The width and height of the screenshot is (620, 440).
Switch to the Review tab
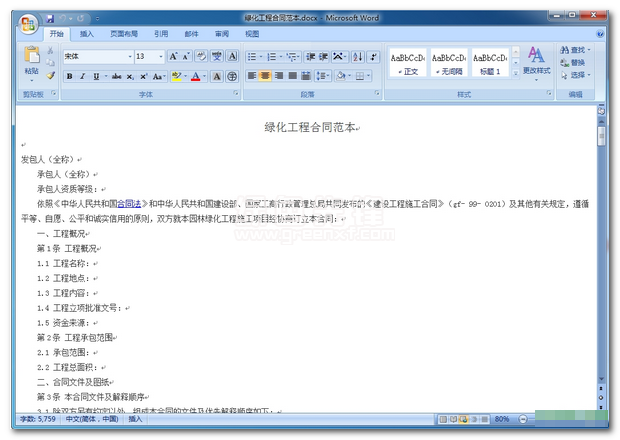pos(222,34)
